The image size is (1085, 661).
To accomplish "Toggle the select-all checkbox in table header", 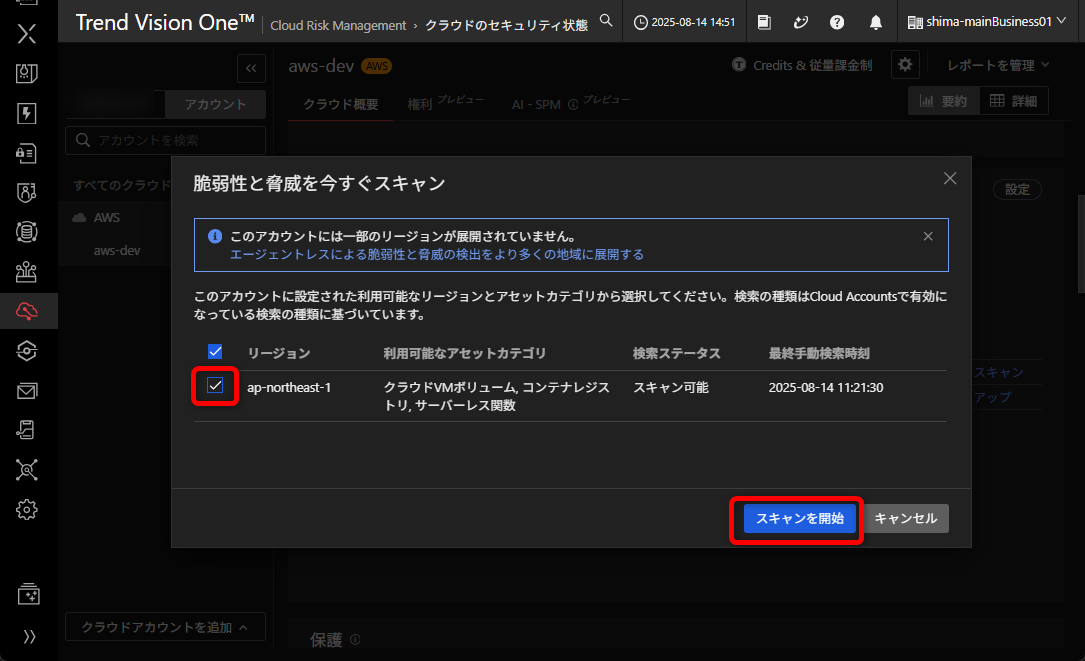I will pyautogui.click(x=215, y=352).
